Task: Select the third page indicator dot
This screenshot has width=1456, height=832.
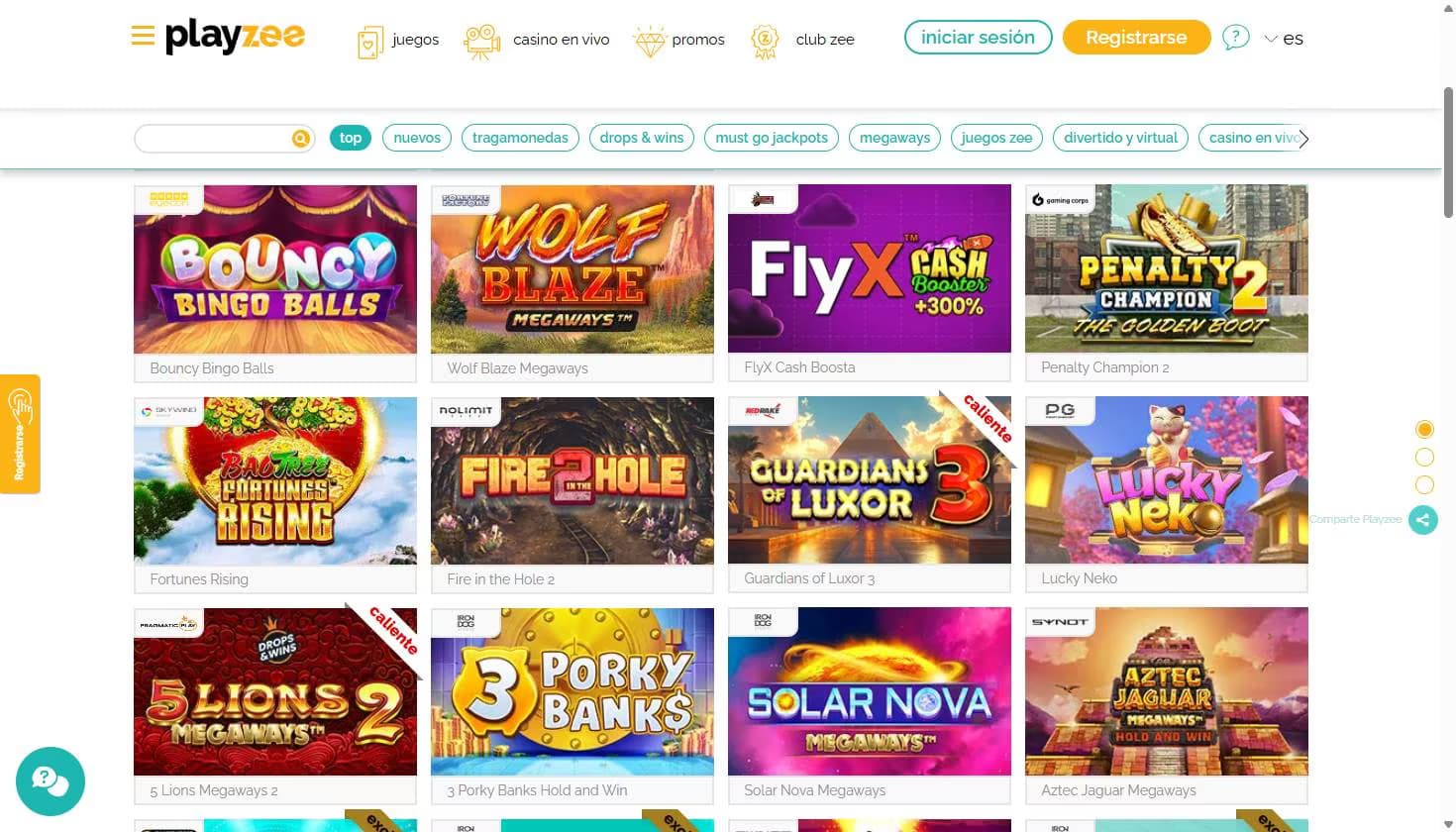Action: [x=1424, y=484]
